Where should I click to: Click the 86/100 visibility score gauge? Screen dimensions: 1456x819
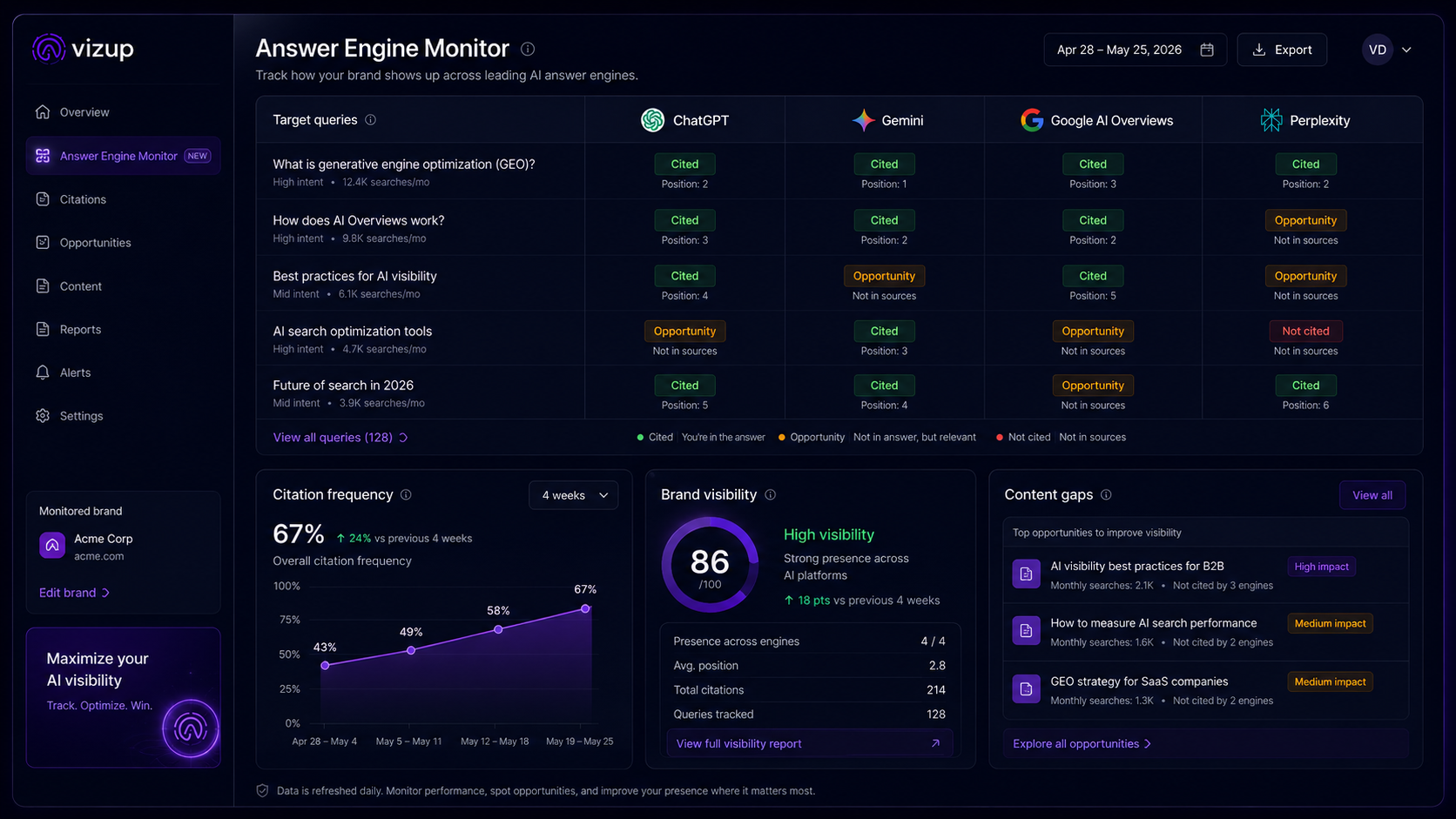coord(710,566)
